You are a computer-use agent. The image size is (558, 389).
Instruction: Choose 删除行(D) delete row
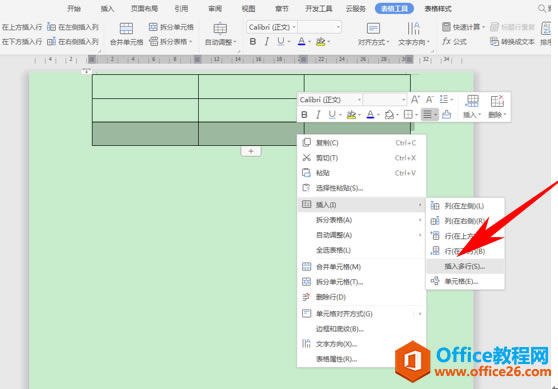coord(362,297)
